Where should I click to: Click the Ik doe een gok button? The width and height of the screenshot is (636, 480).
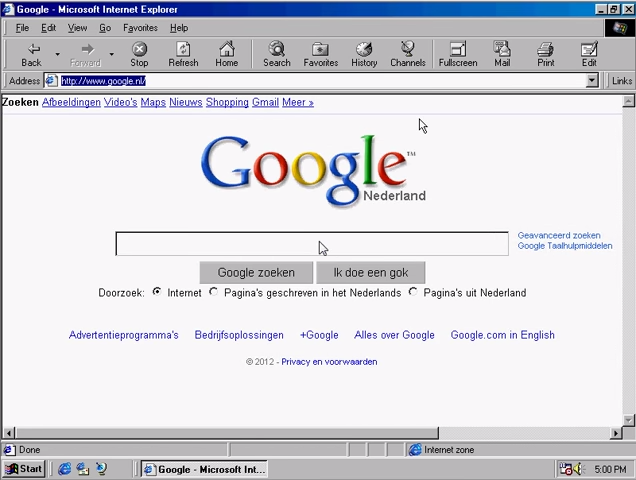pyautogui.click(x=371, y=272)
